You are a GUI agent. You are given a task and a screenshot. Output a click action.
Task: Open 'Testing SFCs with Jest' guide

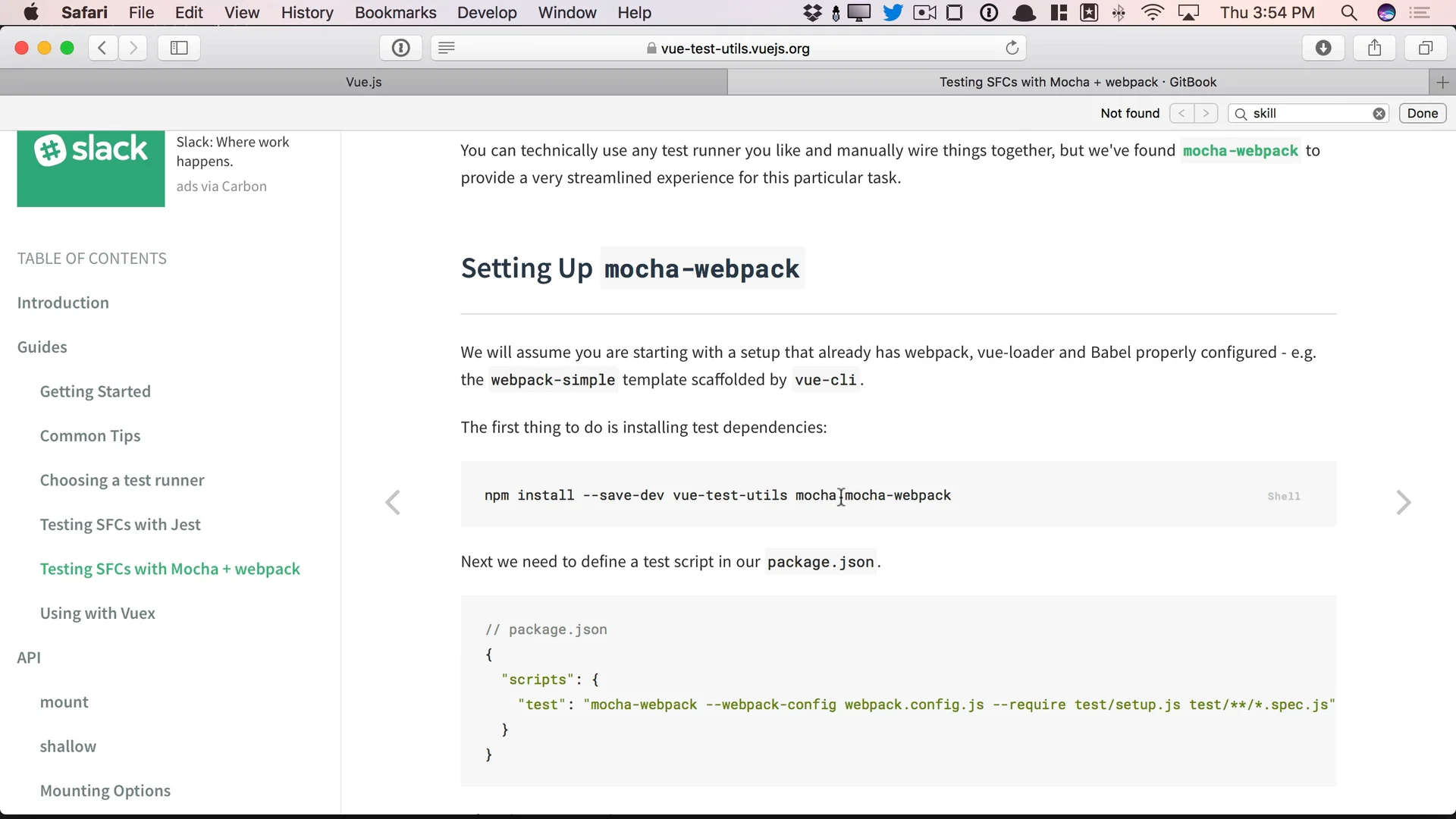click(x=120, y=525)
